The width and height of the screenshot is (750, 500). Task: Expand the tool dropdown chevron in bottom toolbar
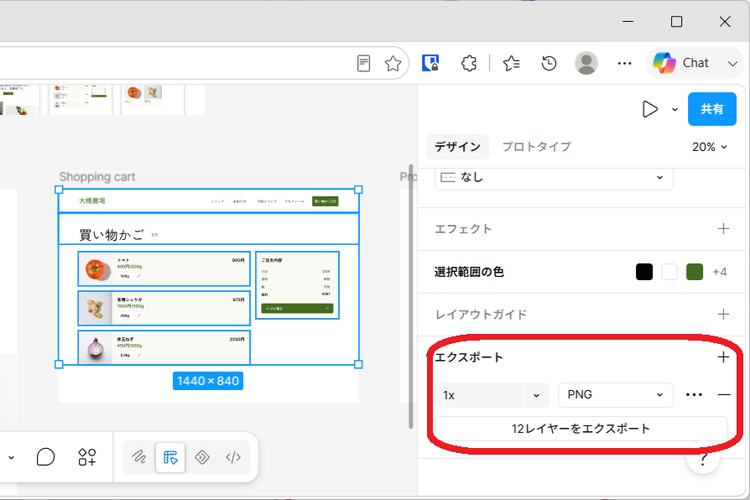[11, 458]
